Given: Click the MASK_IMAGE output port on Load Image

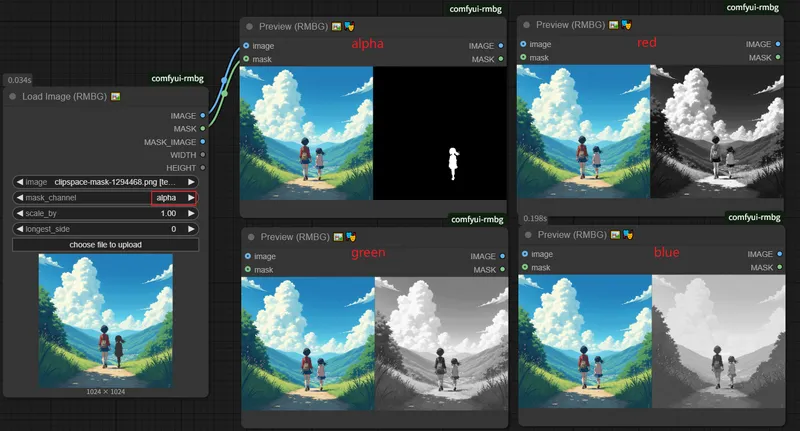Looking at the screenshot, I should click(x=203, y=142).
